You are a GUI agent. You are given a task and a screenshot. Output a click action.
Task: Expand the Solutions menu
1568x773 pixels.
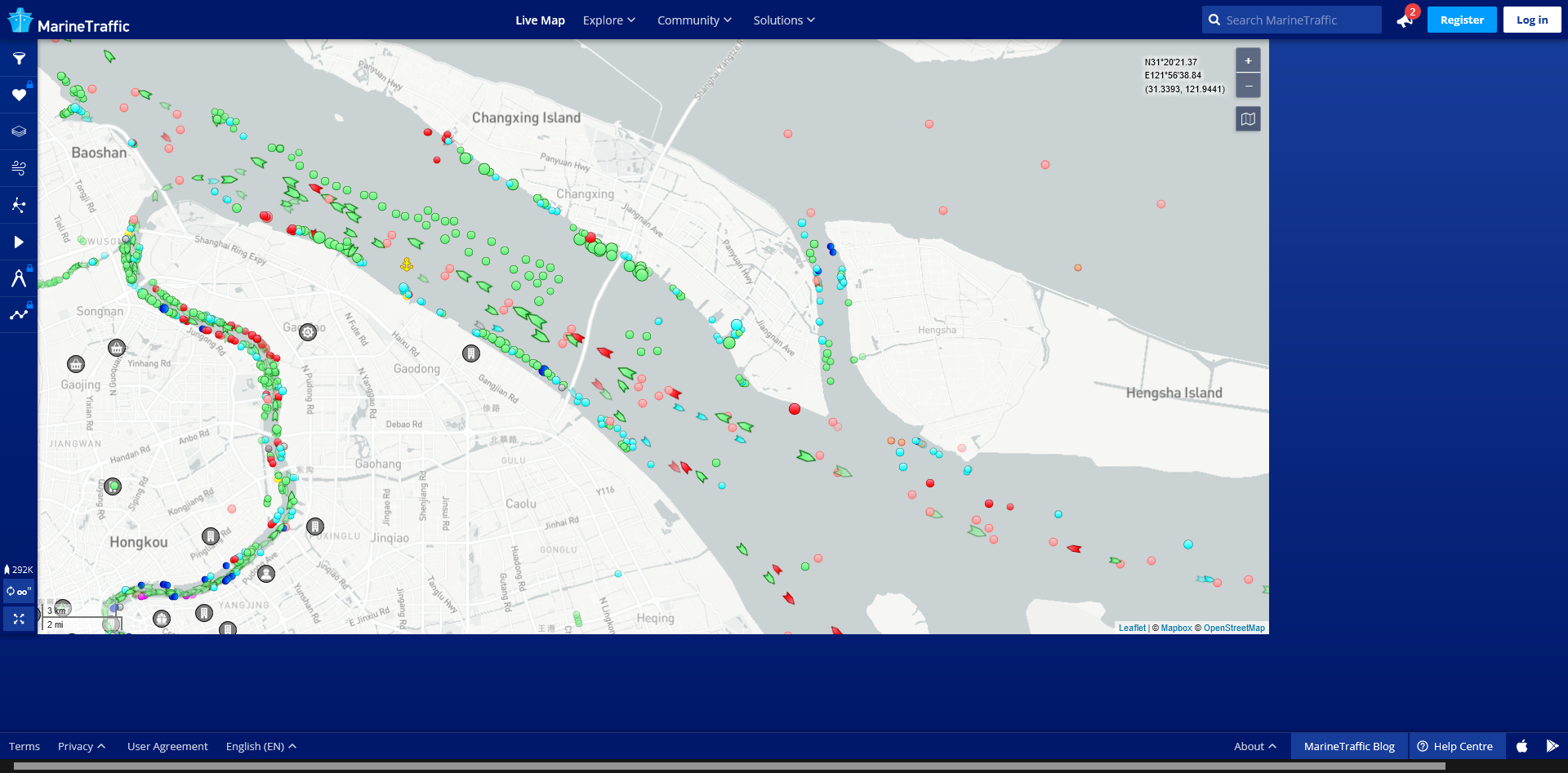784,20
